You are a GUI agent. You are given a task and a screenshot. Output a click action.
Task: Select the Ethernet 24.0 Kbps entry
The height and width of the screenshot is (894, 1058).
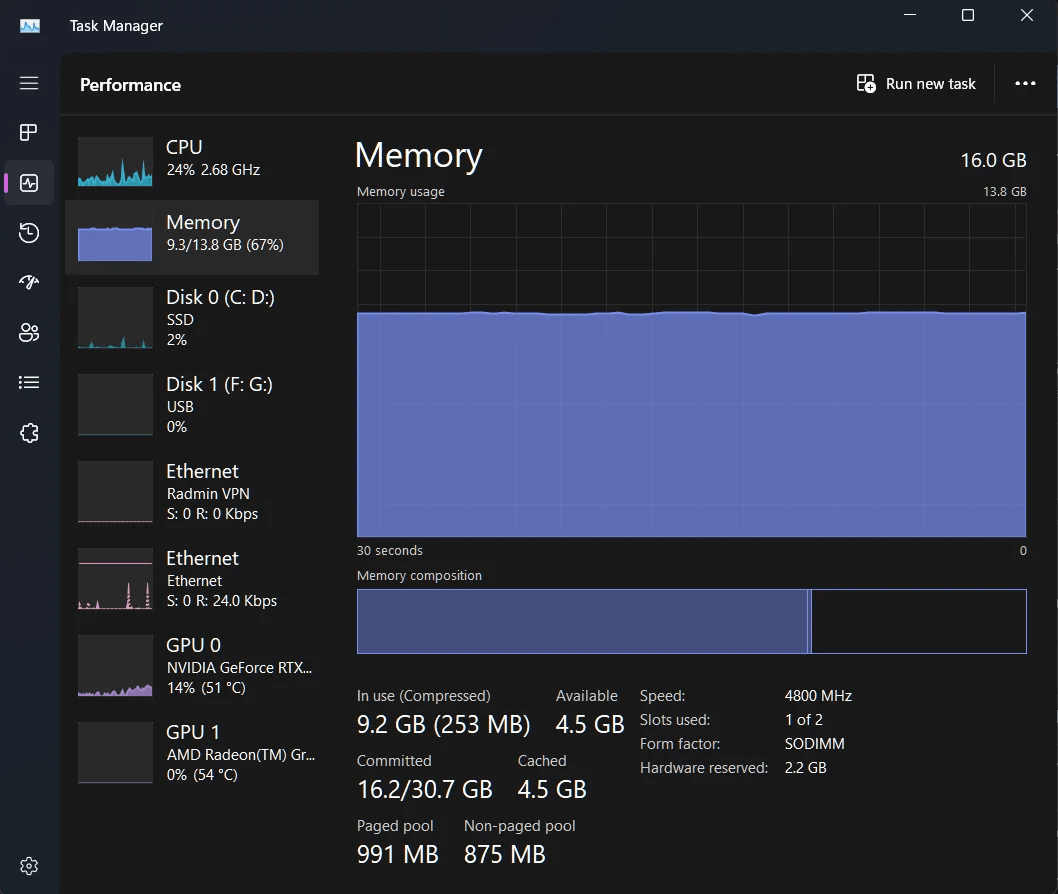pyautogui.click(x=192, y=579)
